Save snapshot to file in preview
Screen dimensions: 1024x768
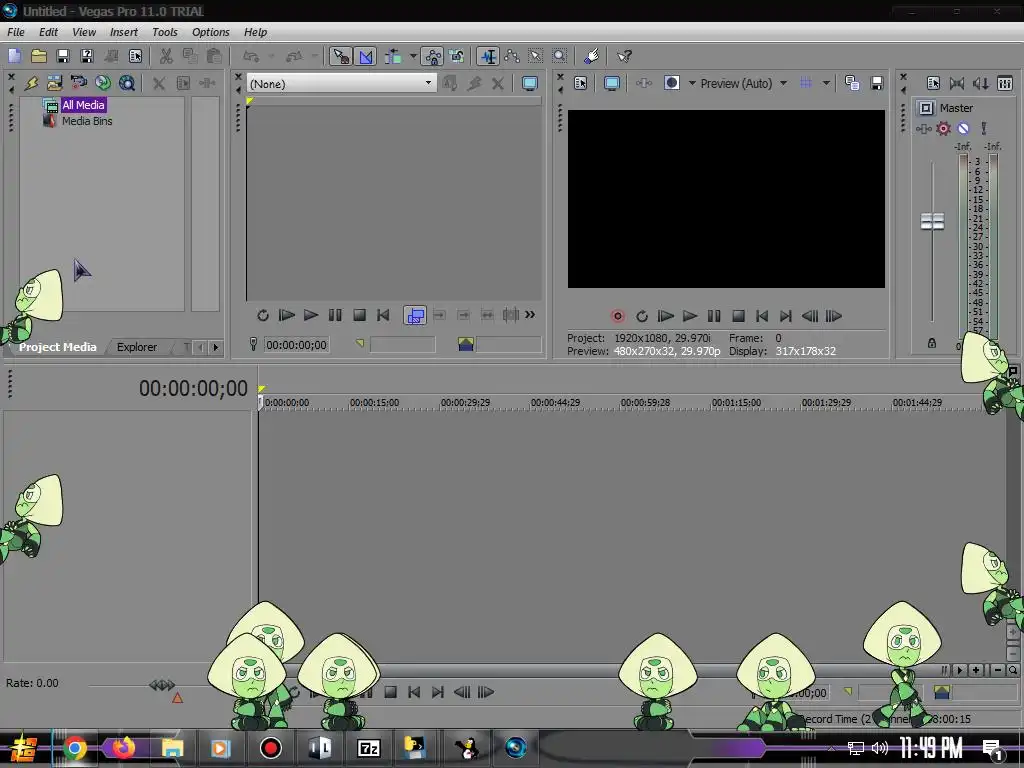click(876, 83)
